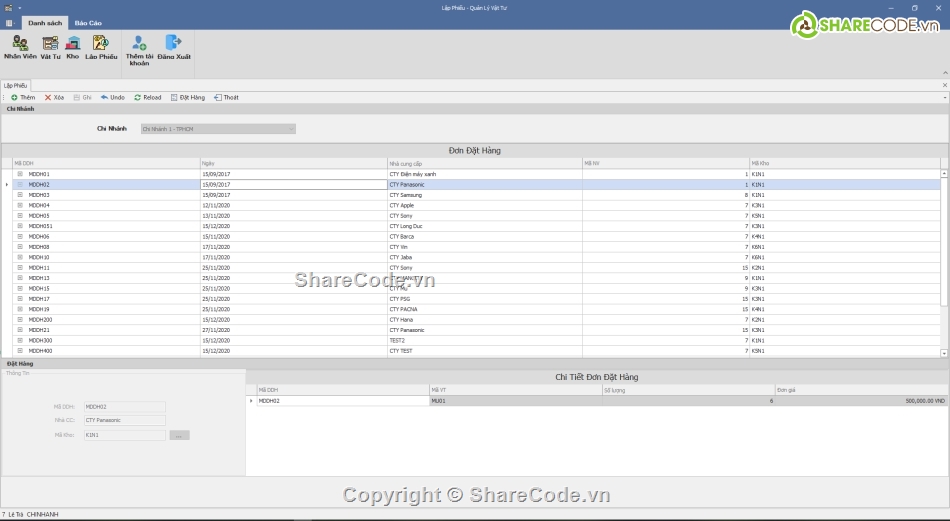
Task: Click the ellipsis button beside Mã Kho
Action: pyautogui.click(x=179, y=435)
